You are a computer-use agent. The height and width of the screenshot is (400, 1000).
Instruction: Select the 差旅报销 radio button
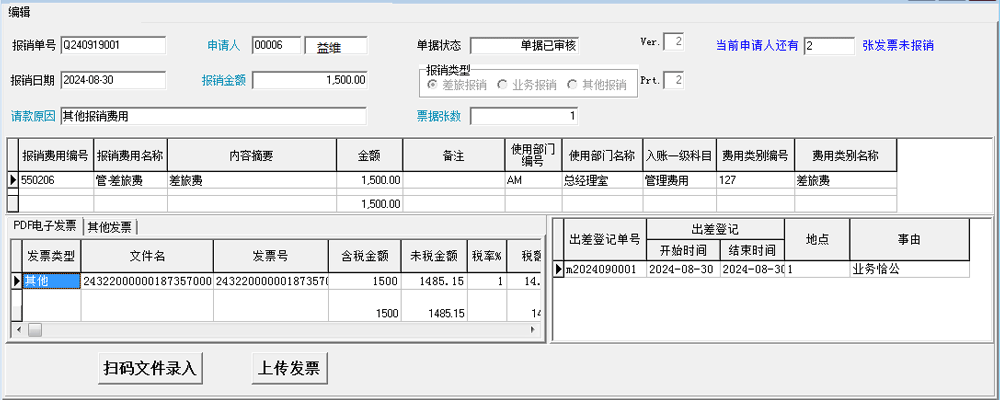pyautogui.click(x=433, y=85)
